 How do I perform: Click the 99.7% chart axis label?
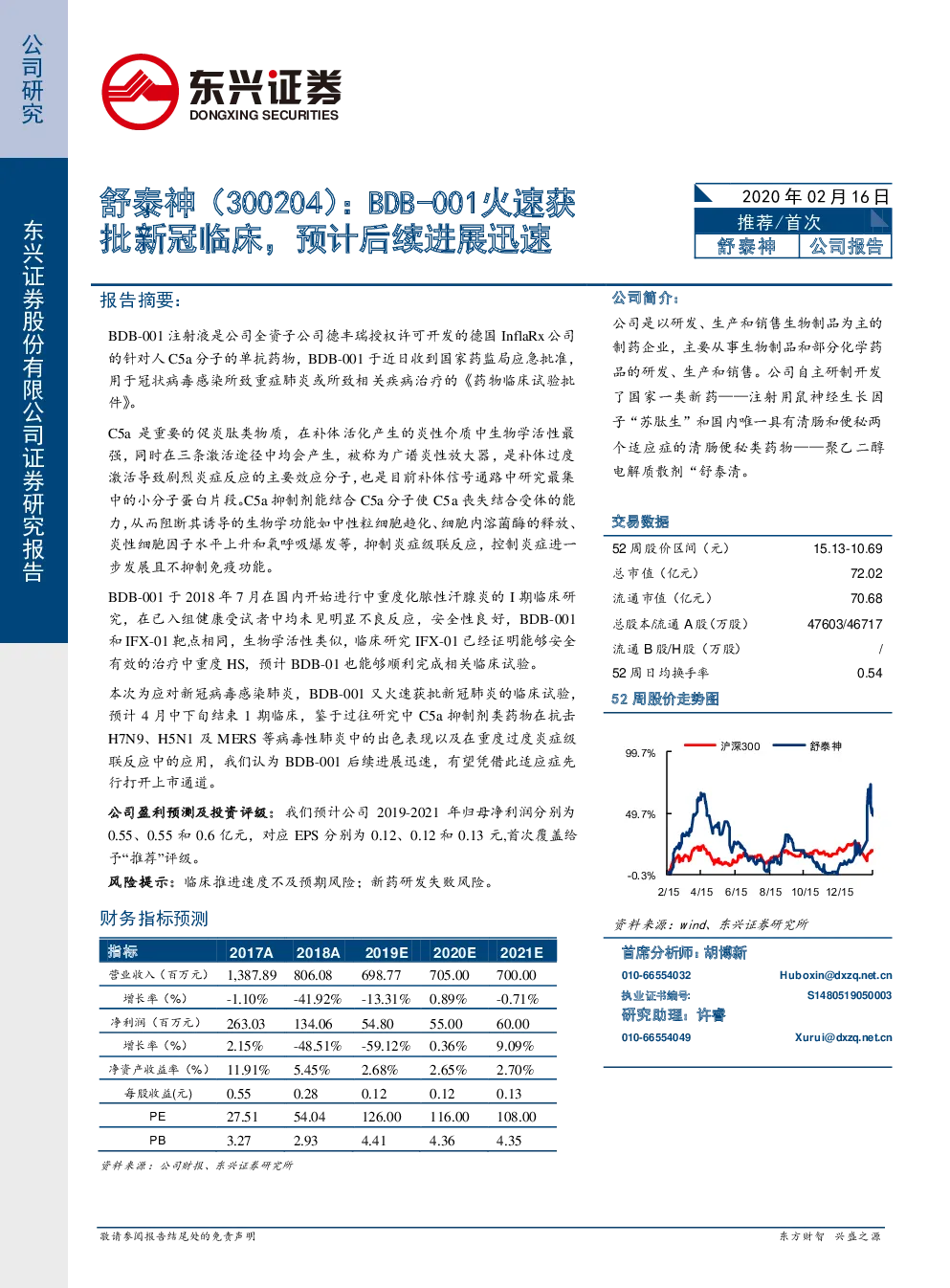coord(640,753)
